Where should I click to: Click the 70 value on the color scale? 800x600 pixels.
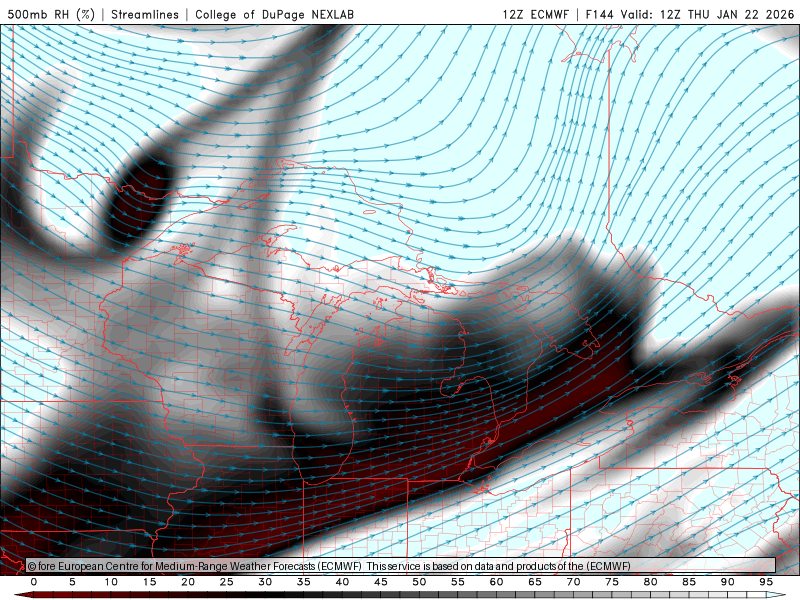coord(573,582)
